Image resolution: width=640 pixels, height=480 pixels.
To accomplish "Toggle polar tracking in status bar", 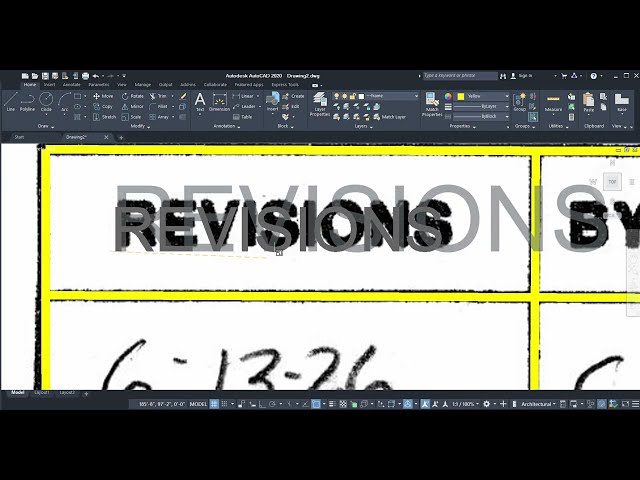I will 272,404.
